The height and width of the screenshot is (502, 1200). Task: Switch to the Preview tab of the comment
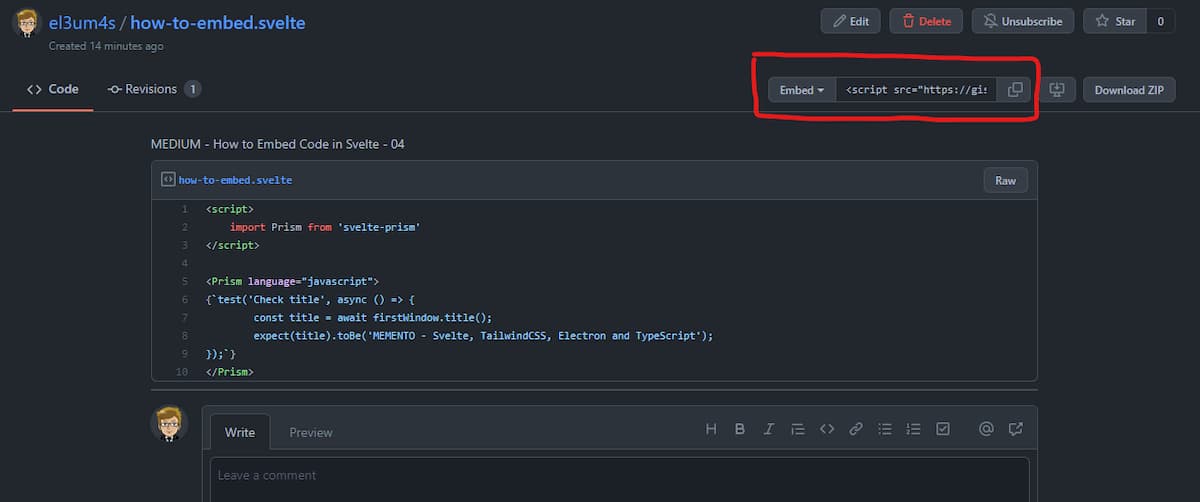311,432
